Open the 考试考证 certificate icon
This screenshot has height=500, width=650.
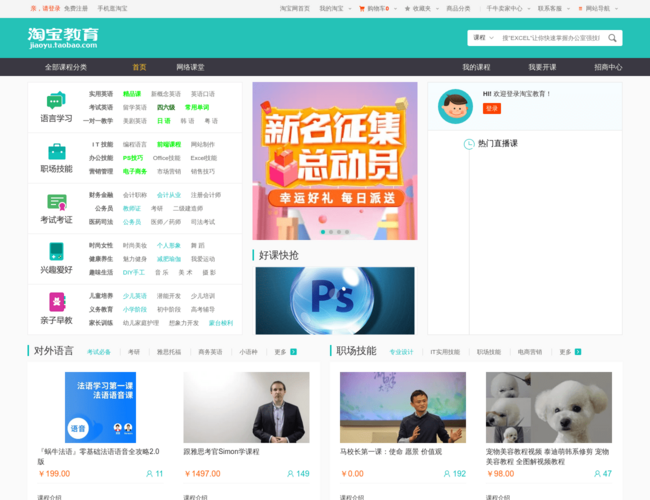pos(57,202)
